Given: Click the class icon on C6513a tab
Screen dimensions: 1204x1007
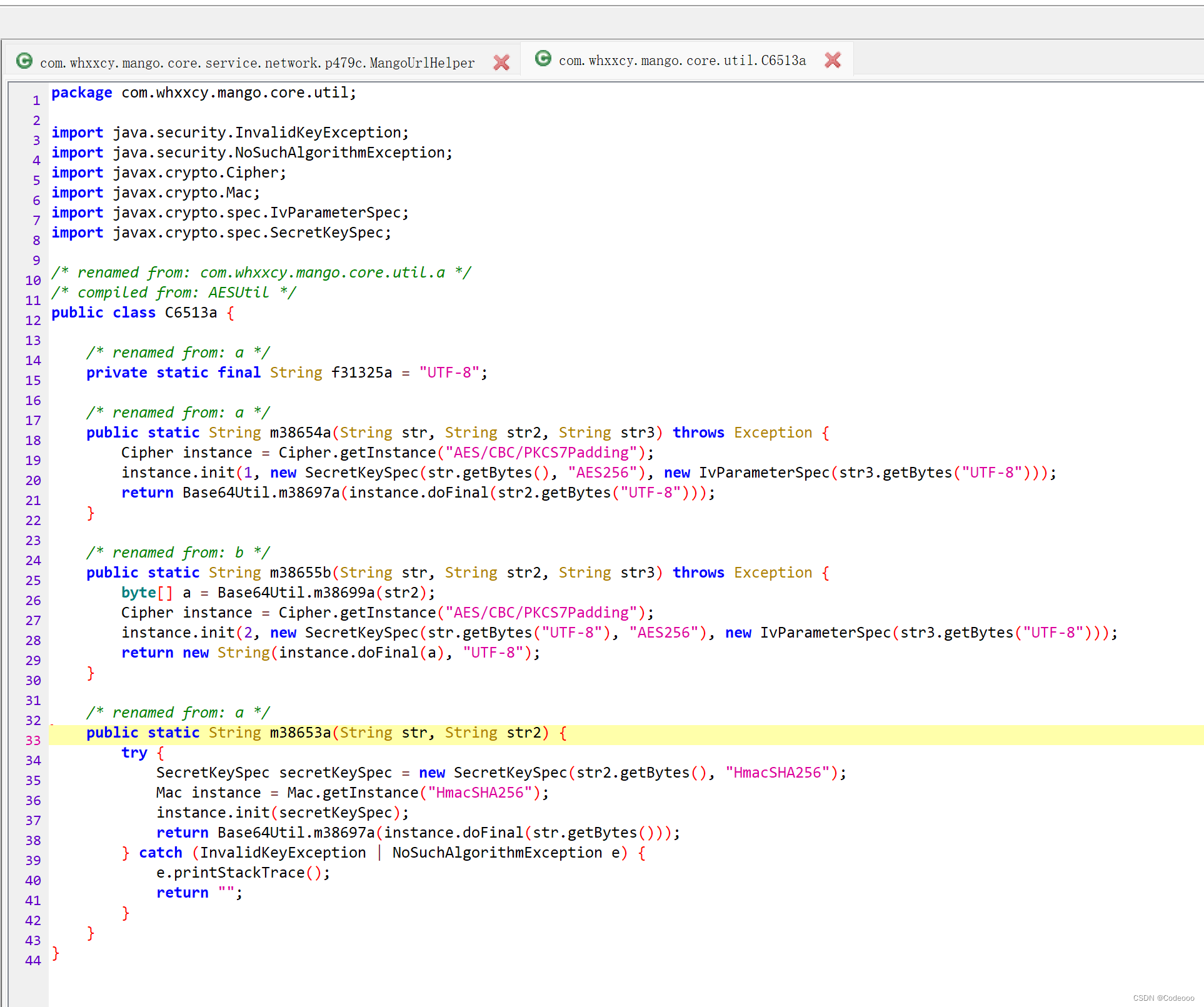Looking at the screenshot, I should point(543,58).
